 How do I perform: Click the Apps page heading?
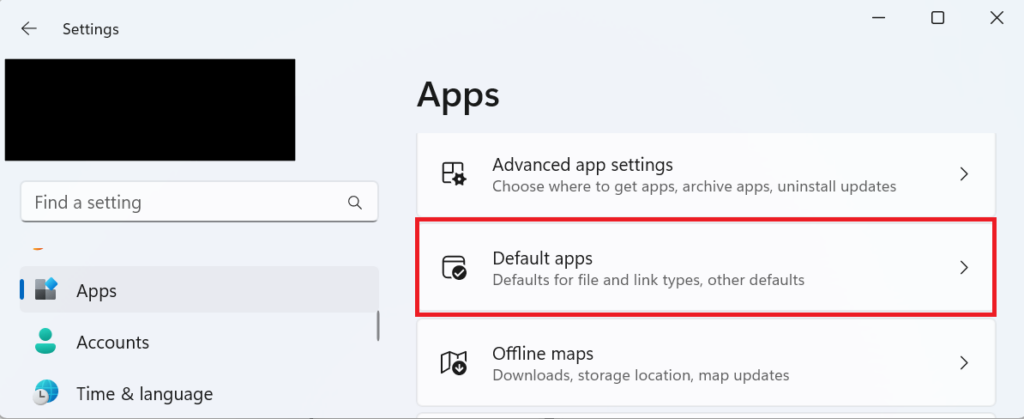(458, 95)
